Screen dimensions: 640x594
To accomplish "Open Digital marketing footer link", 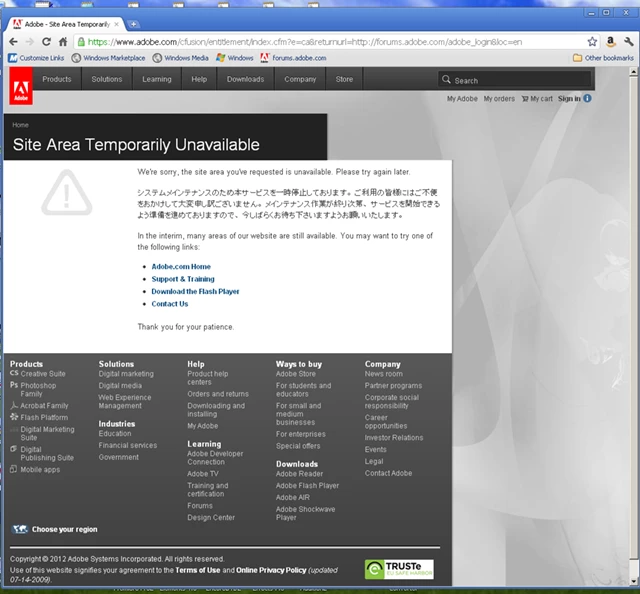I will point(126,374).
